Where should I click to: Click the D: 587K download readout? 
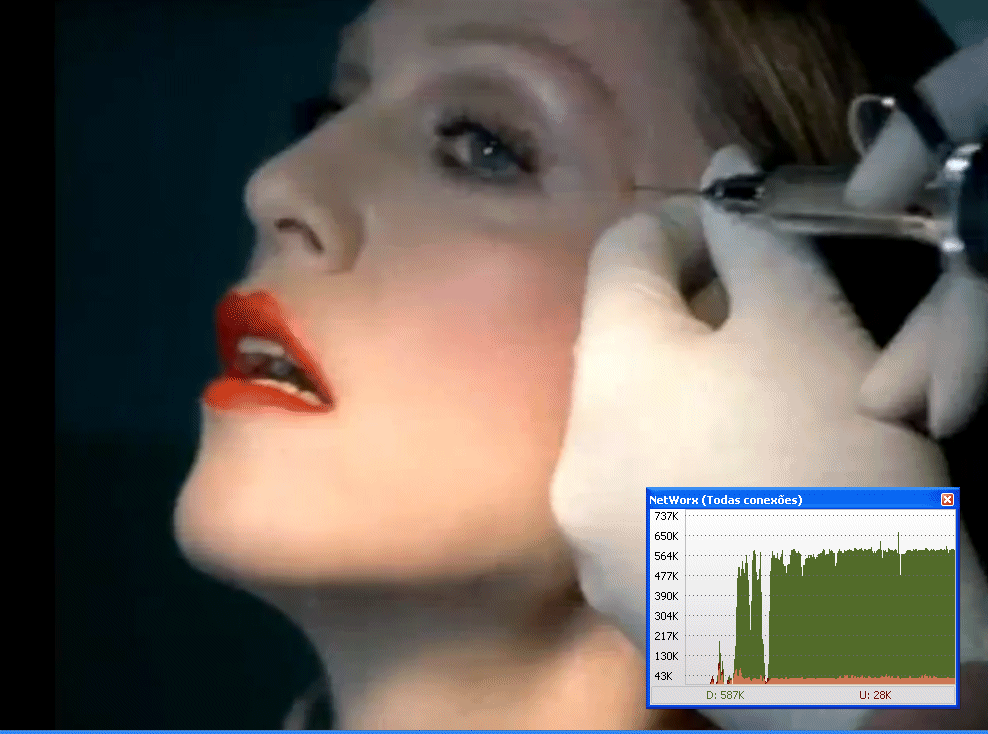pyautogui.click(x=725, y=695)
